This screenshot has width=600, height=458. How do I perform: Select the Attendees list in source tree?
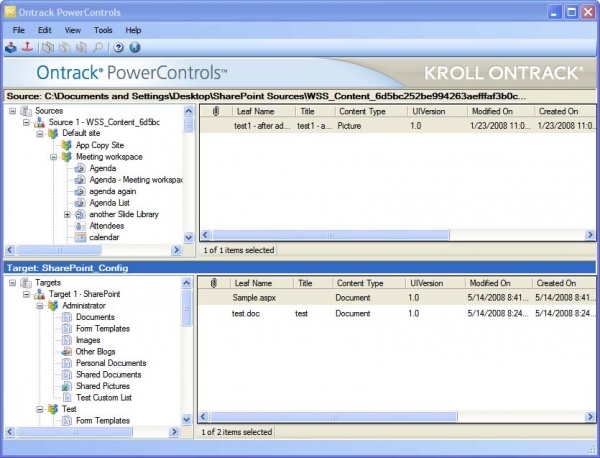coord(106,226)
